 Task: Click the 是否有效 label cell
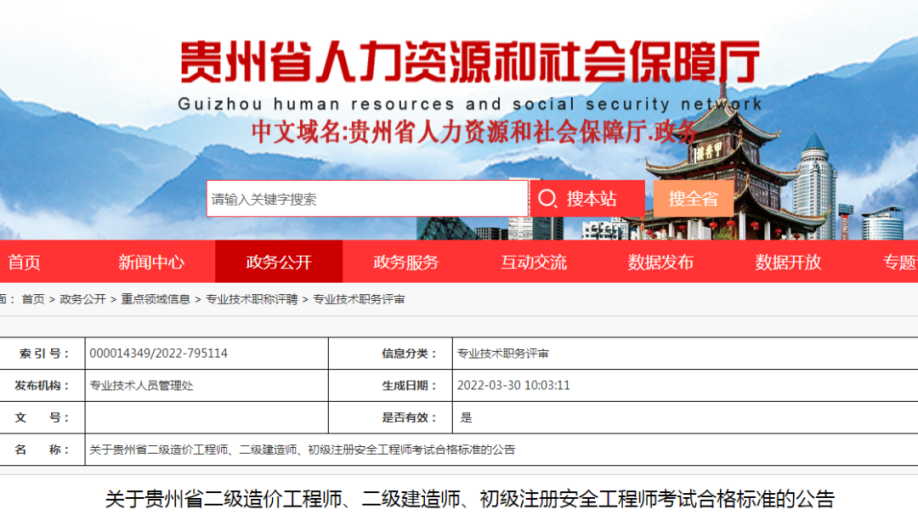391,417
